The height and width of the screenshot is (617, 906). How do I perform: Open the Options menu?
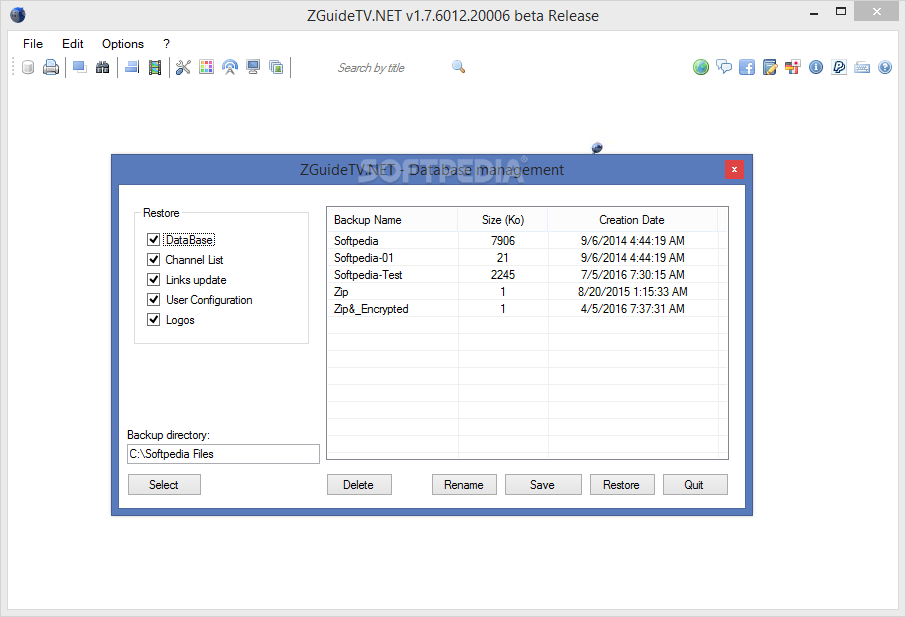[123, 44]
